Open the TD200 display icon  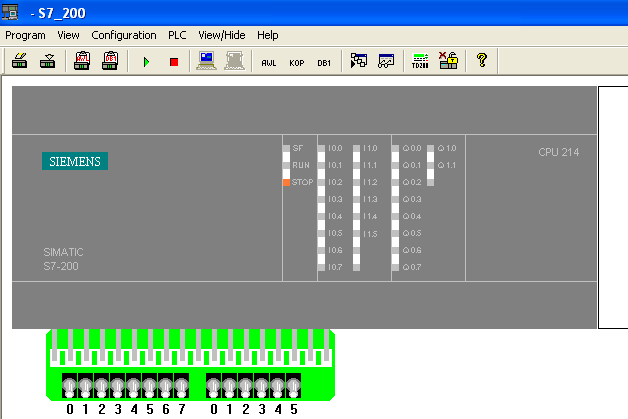tap(420, 61)
